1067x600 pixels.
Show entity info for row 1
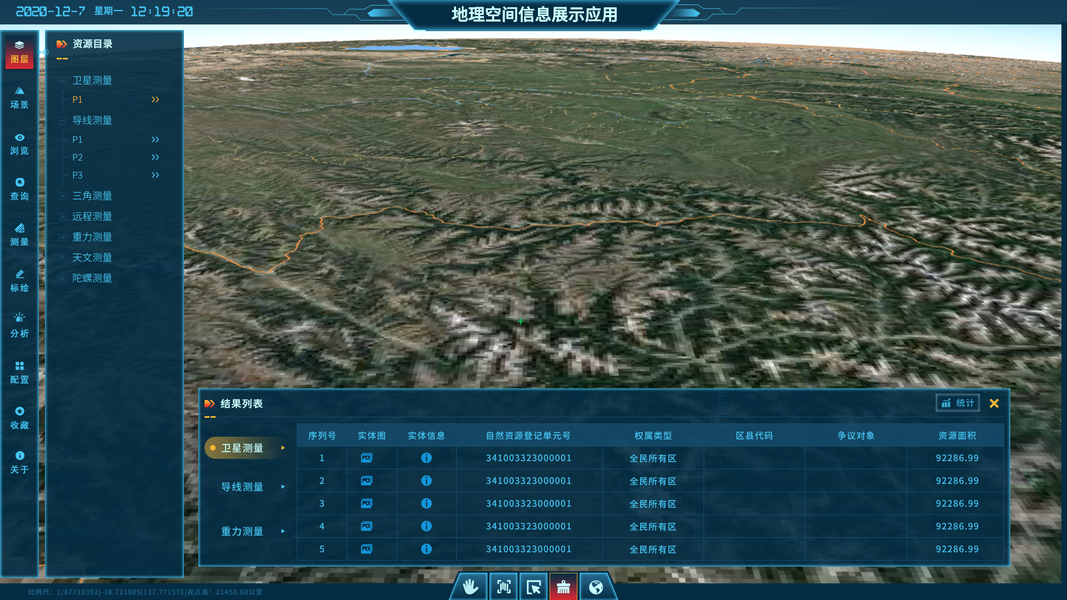tap(426, 459)
